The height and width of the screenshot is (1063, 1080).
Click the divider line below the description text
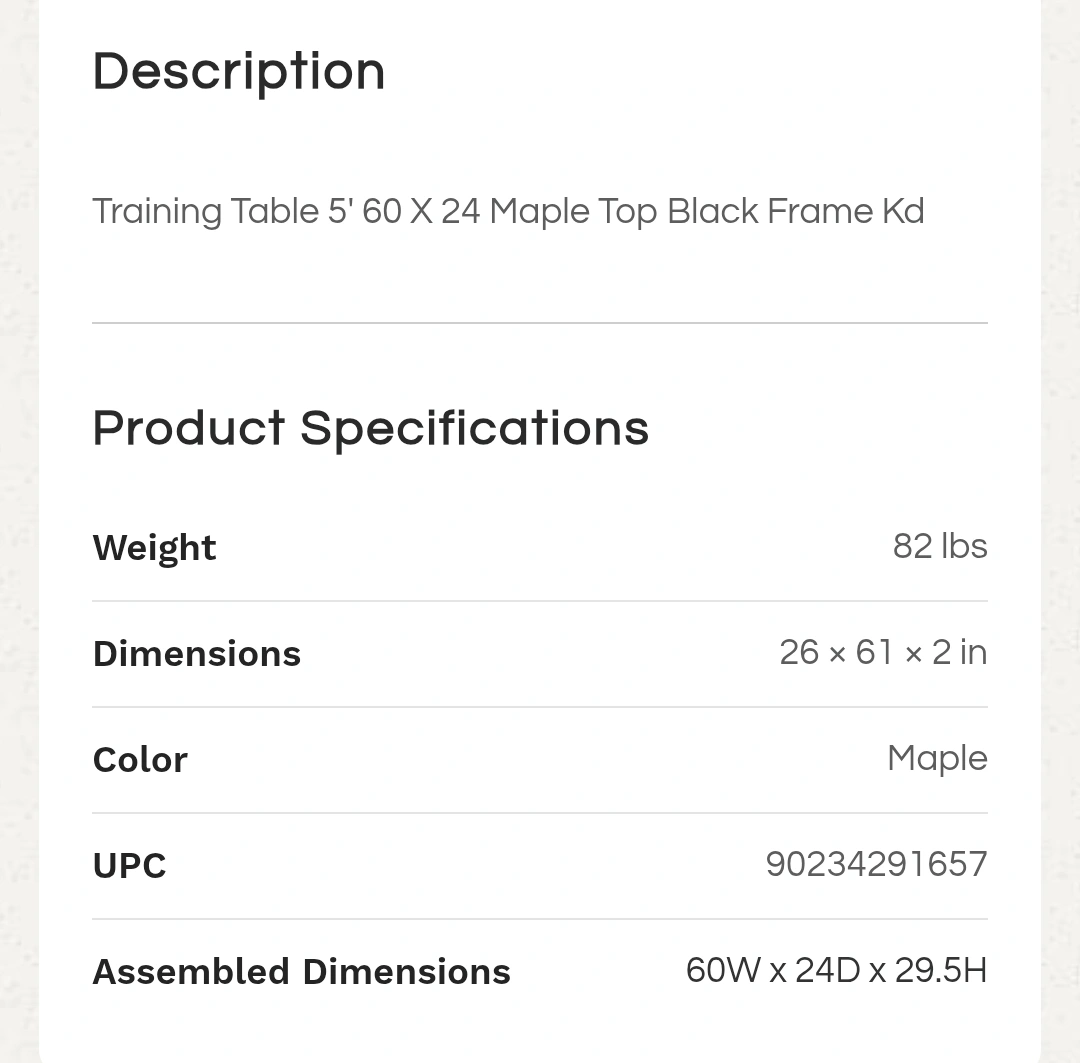click(x=539, y=323)
